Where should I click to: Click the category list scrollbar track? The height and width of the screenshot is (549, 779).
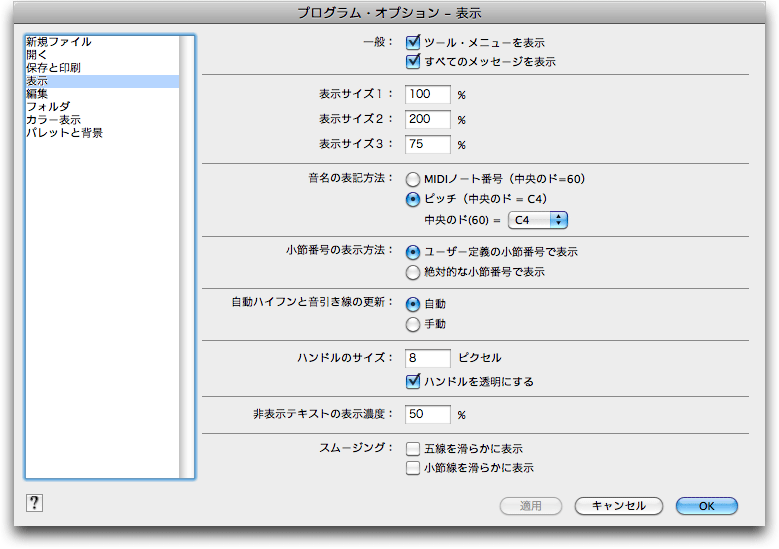point(187,256)
